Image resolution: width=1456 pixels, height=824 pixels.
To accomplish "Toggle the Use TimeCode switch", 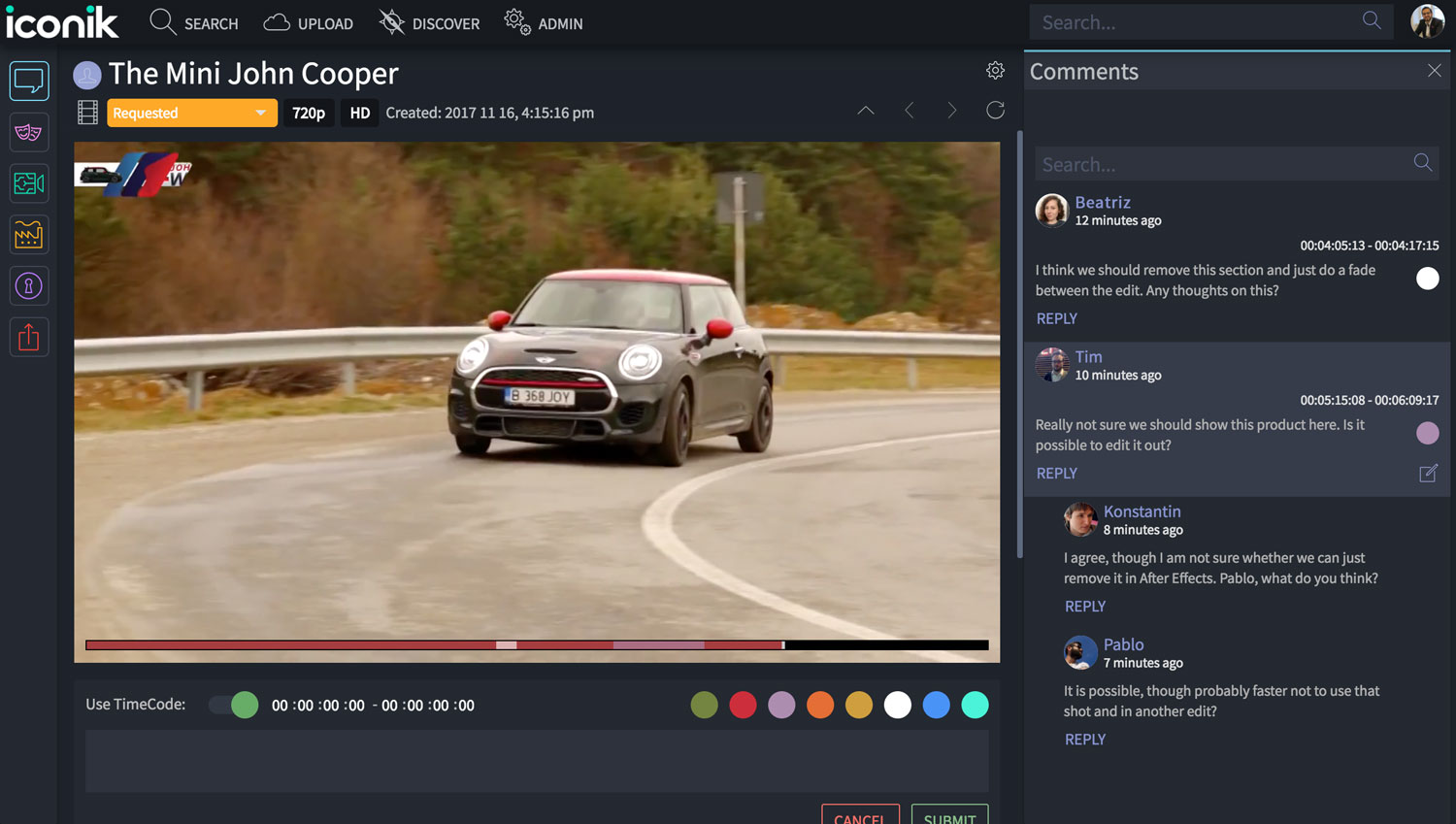I will tap(234, 705).
